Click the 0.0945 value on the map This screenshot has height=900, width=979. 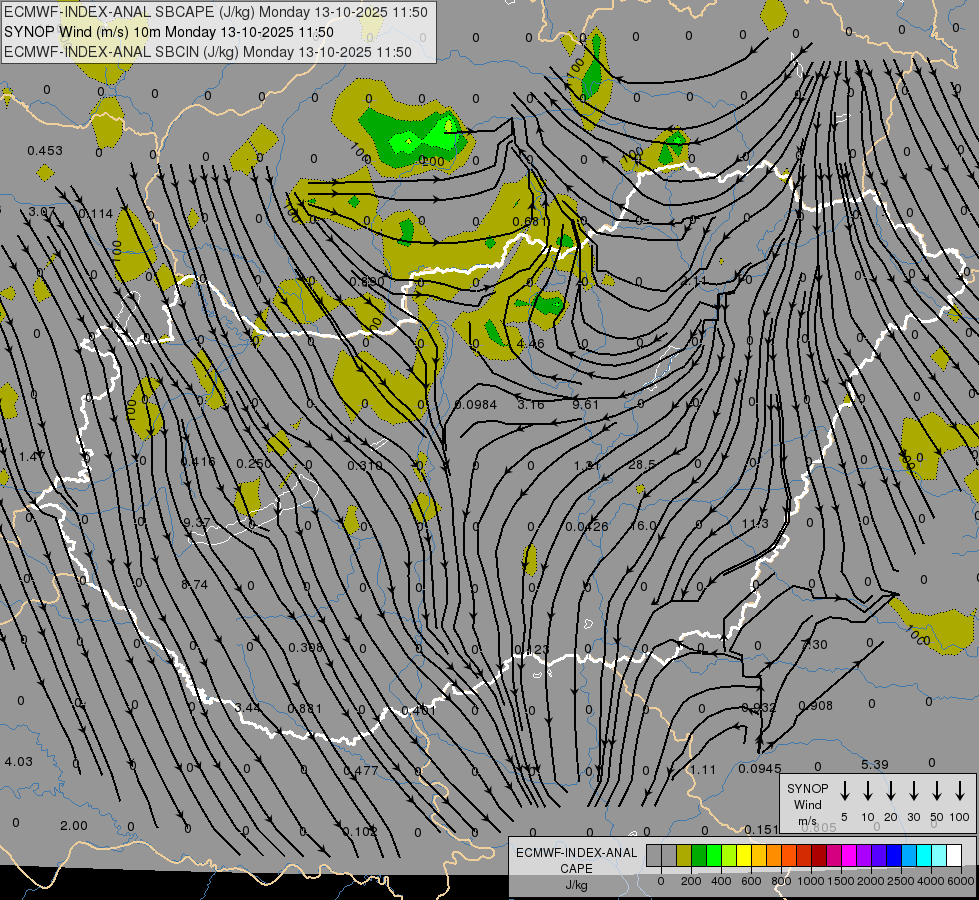760,768
